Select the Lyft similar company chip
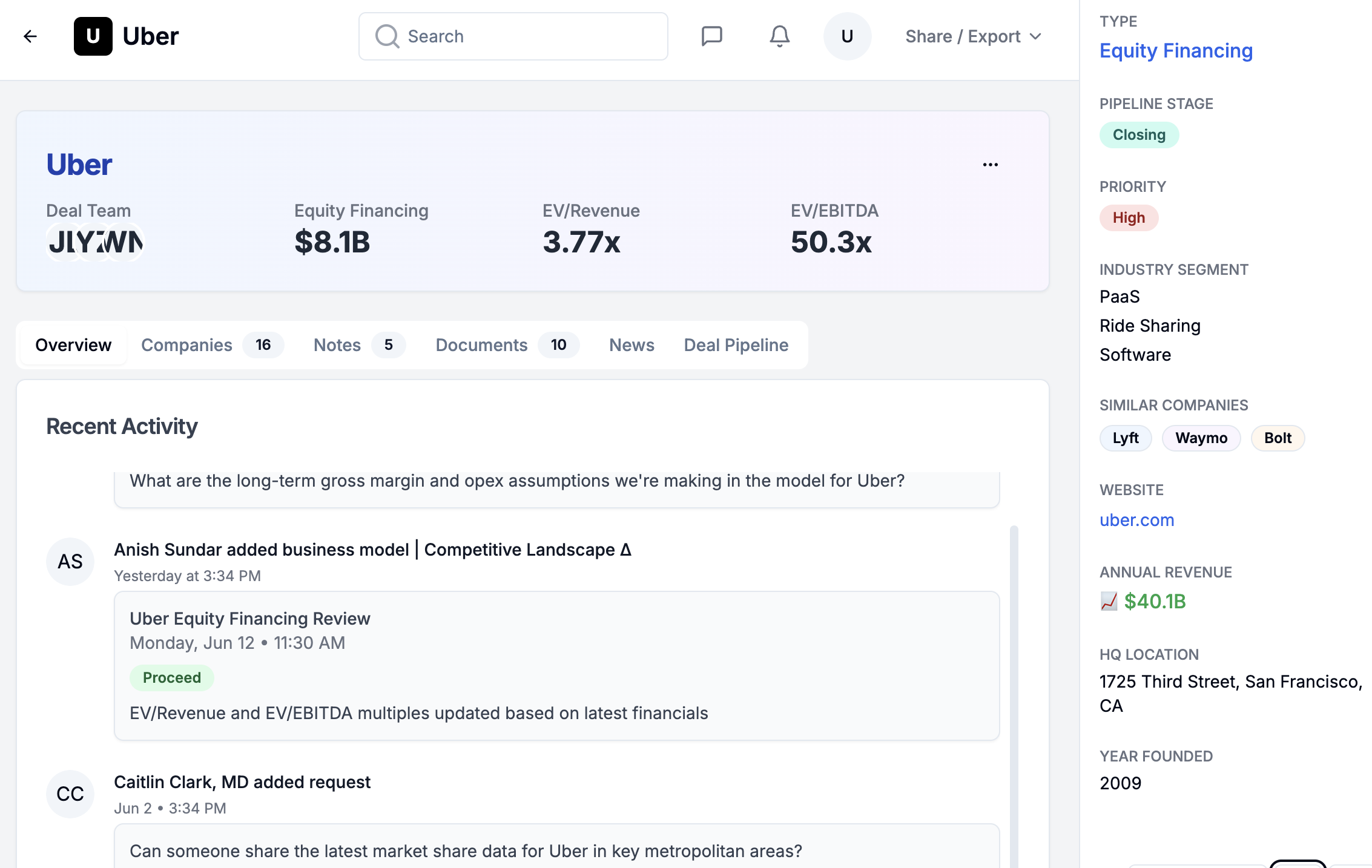Viewport: 1372px width, 868px height. point(1126,438)
